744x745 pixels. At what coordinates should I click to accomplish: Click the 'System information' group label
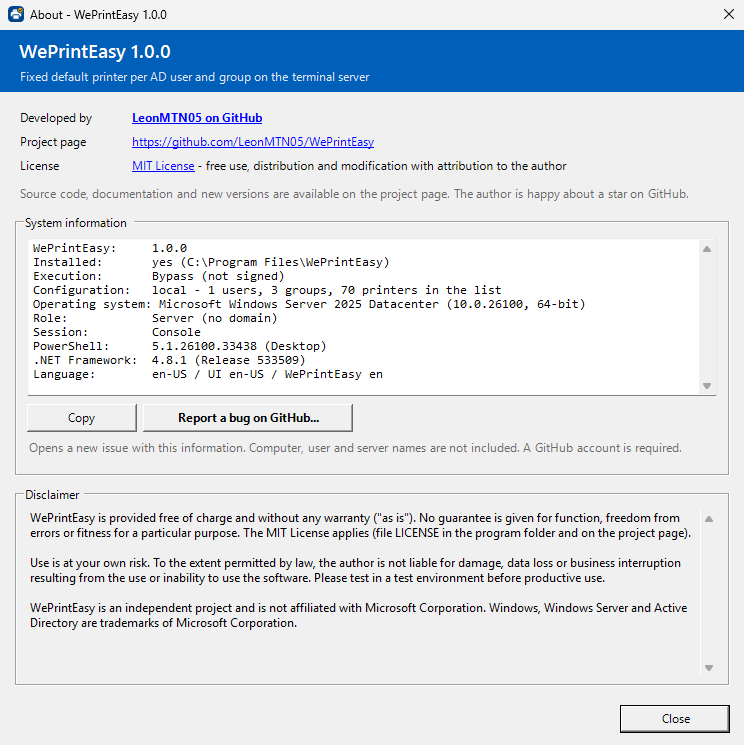coord(76,223)
